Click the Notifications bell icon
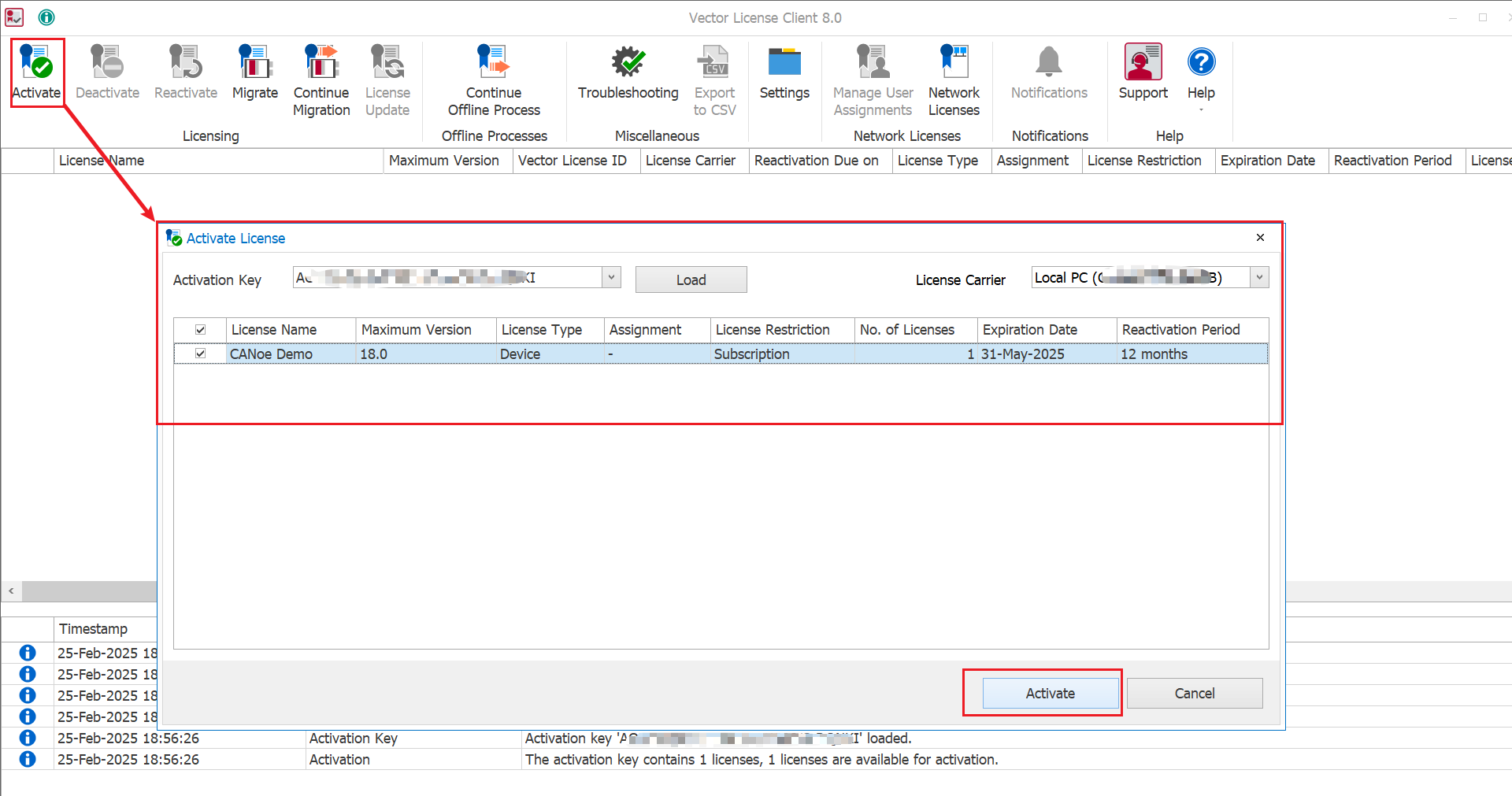 [1049, 62]
